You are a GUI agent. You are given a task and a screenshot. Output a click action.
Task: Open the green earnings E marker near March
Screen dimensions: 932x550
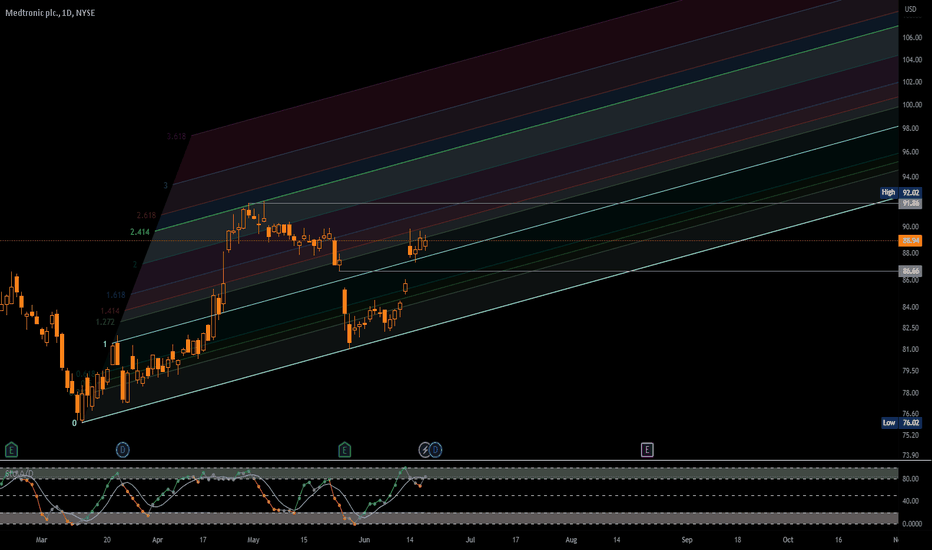coord(11,450)
